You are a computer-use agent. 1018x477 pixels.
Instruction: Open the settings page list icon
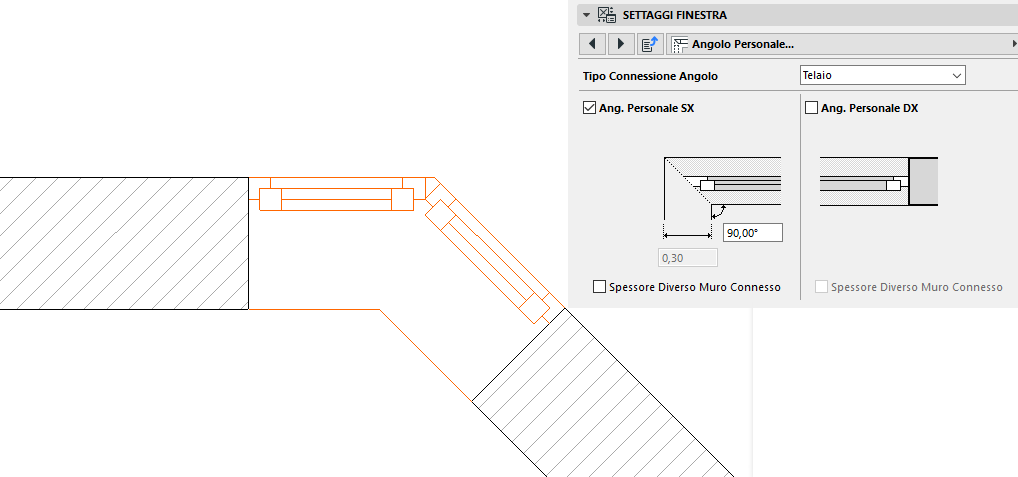point(650,44)
